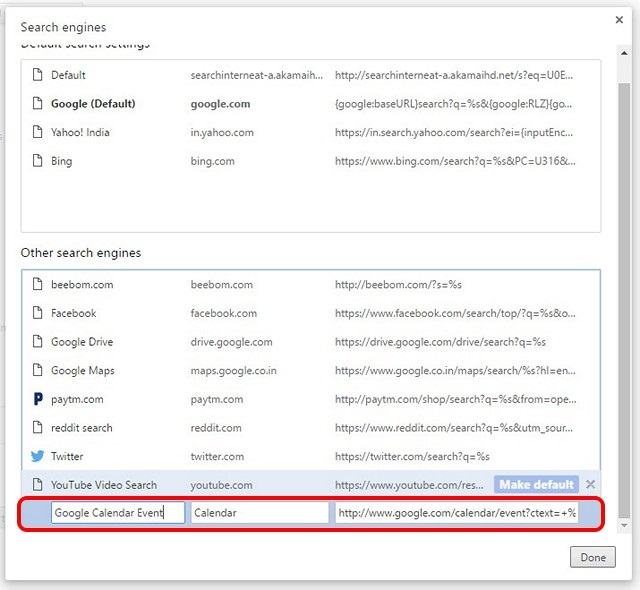
Task: Click the searchinterneat-a.akamaih... keyword
Action: tap(257, 75)
